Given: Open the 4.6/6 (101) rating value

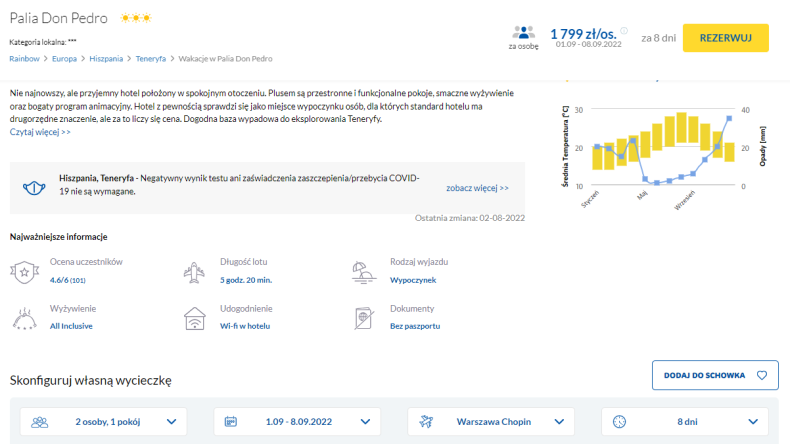Looking at the screenshot, I should click(x=68, y=280).
